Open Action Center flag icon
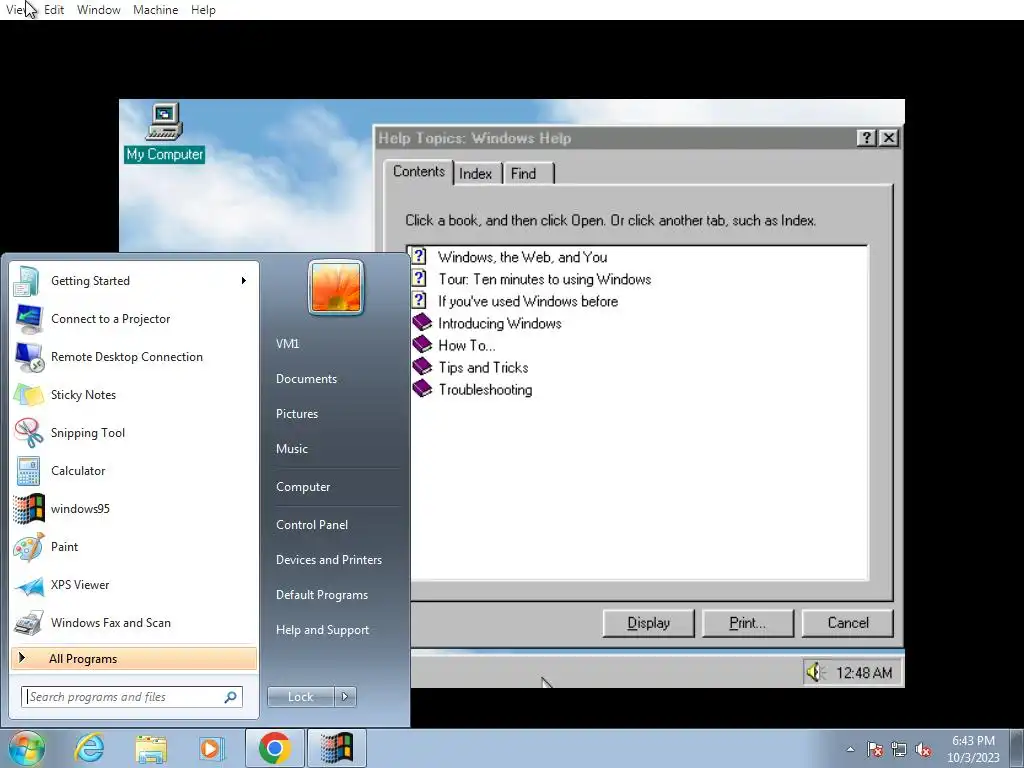 (875, 750)
